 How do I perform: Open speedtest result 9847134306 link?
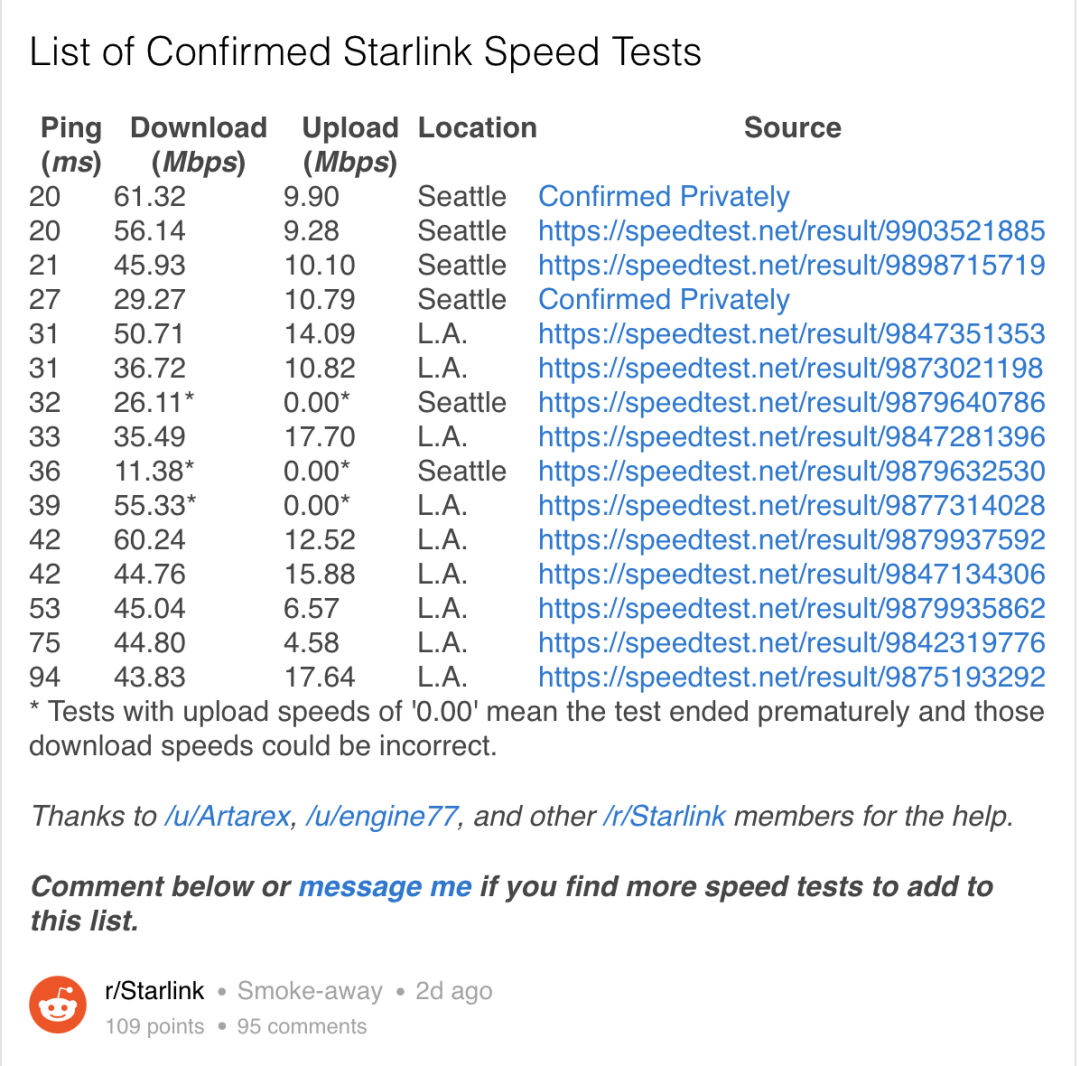pos(791,574)
